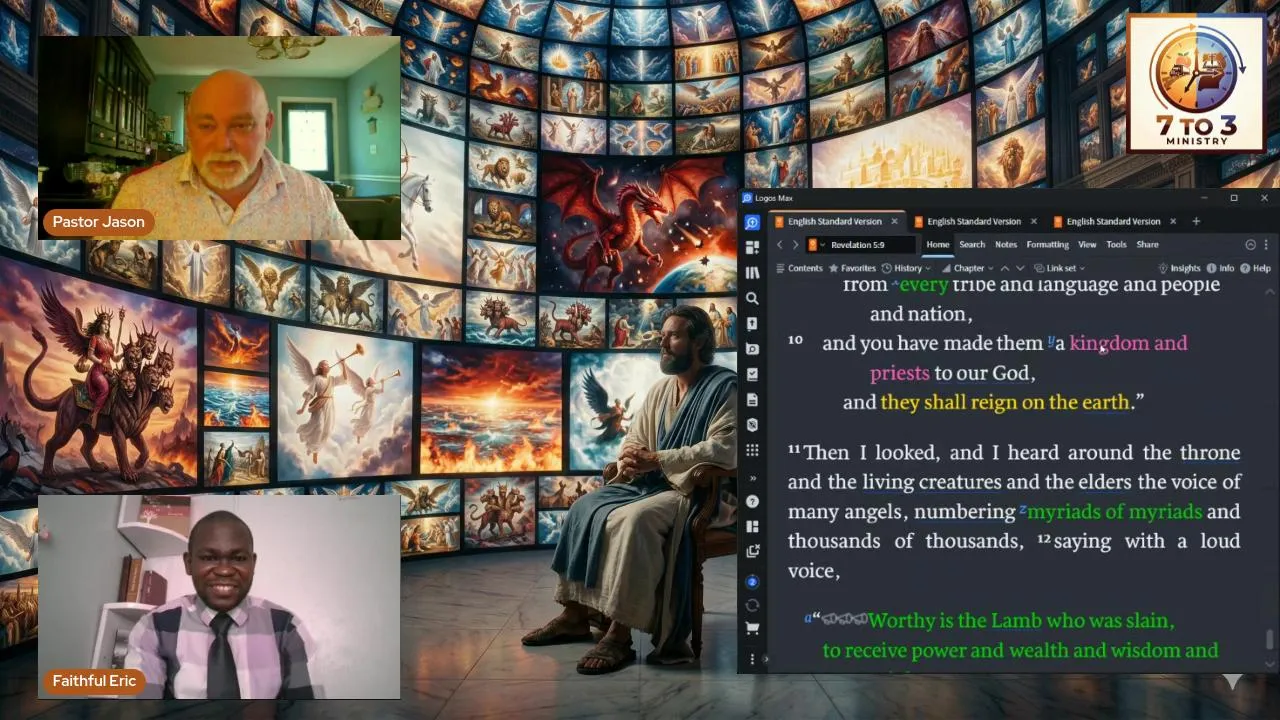Expand the History dropdown

pos(907,268)
